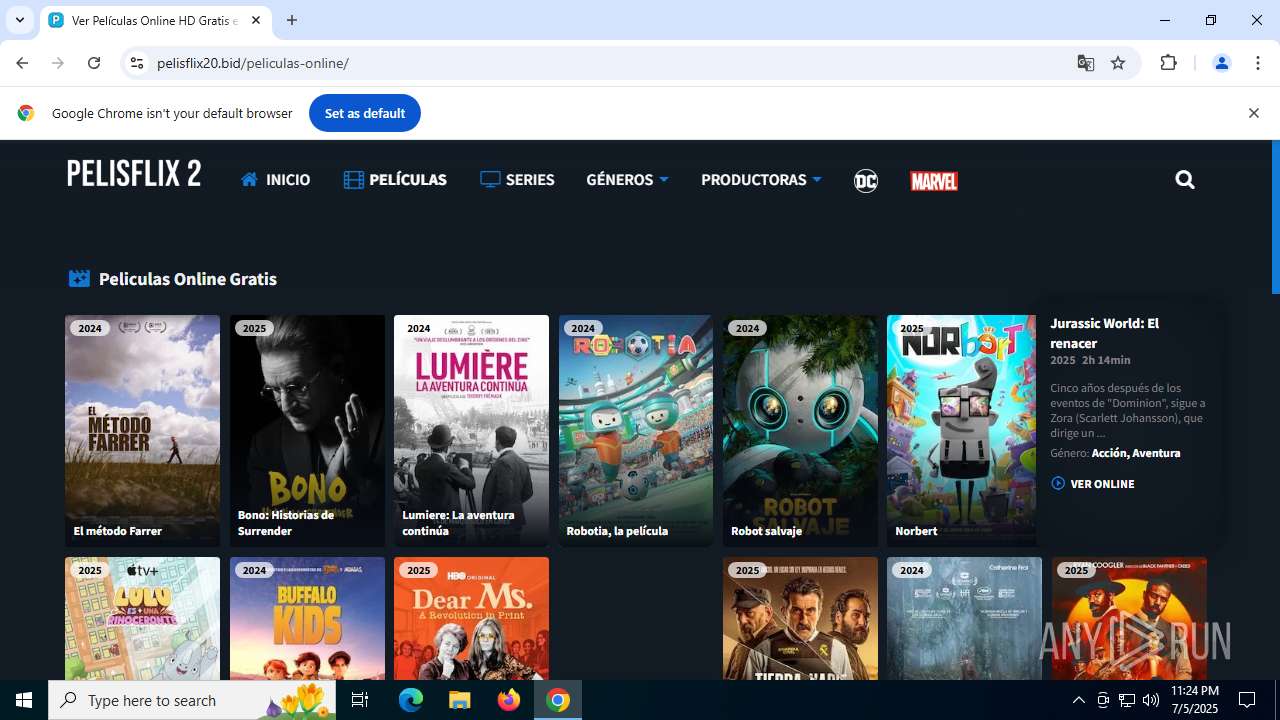Open the volume control tray icon

click(1151, 700)
